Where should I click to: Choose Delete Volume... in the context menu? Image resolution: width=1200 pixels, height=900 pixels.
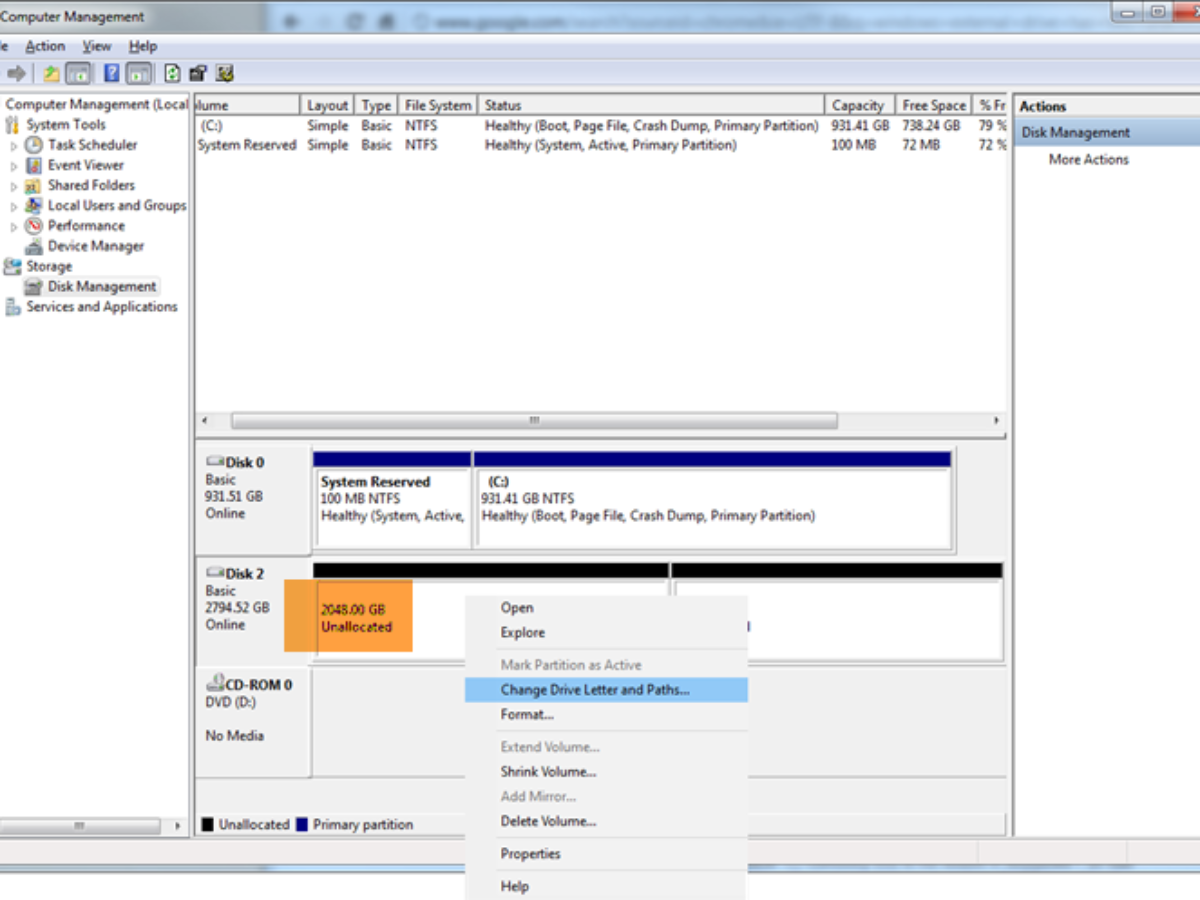coord(606,821)
